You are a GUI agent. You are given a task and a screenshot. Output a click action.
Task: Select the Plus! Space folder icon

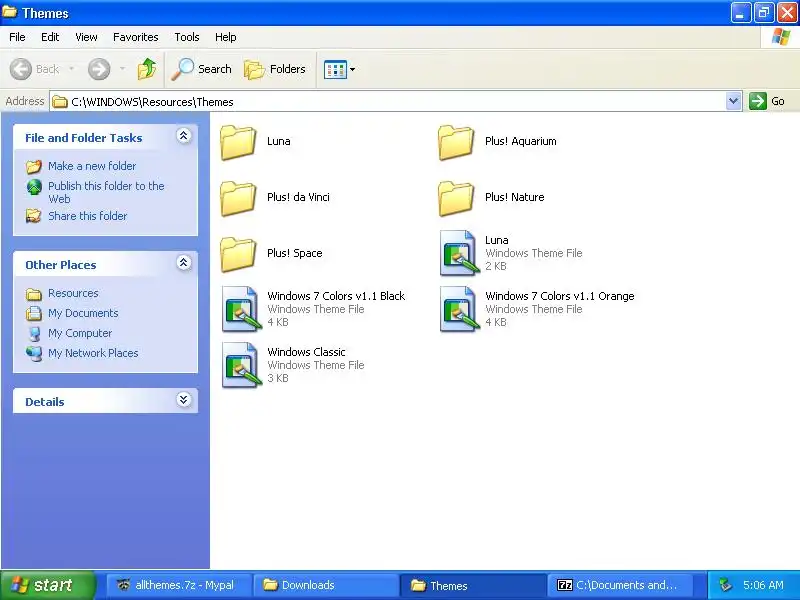(238, 254)
